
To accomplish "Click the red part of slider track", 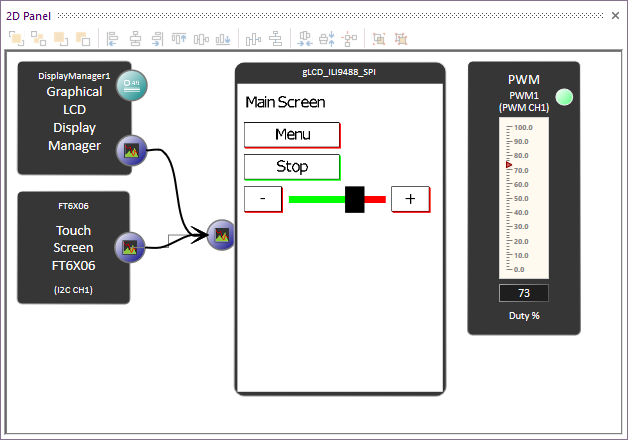I will tap(375, 199).
